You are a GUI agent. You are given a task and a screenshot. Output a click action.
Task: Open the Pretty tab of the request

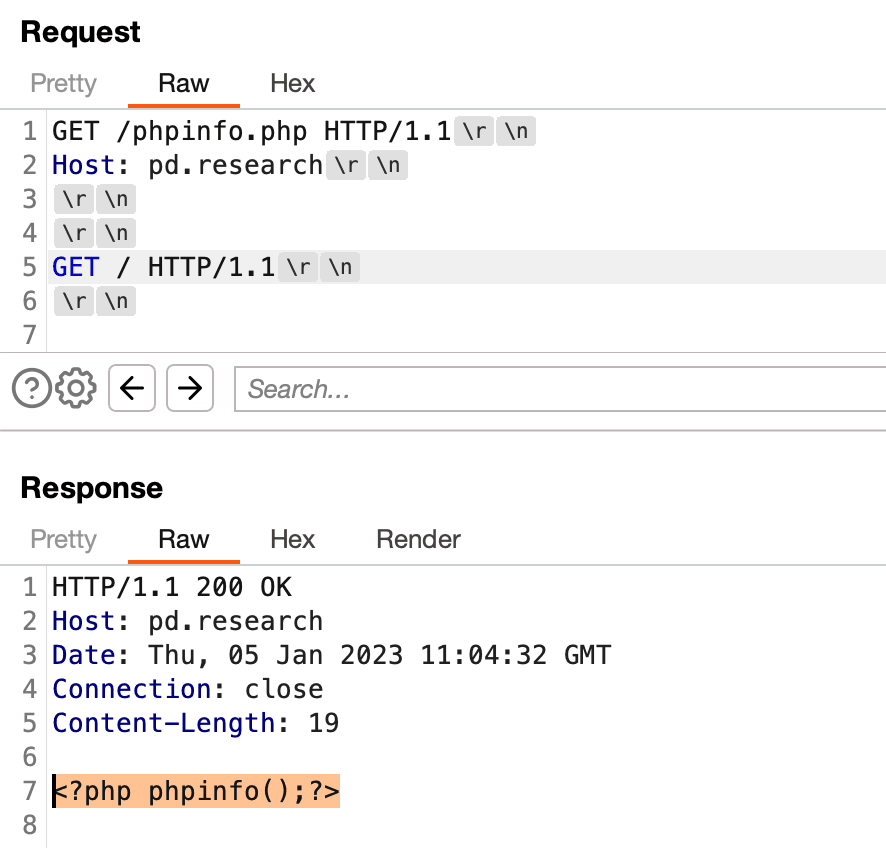[63, 84]
